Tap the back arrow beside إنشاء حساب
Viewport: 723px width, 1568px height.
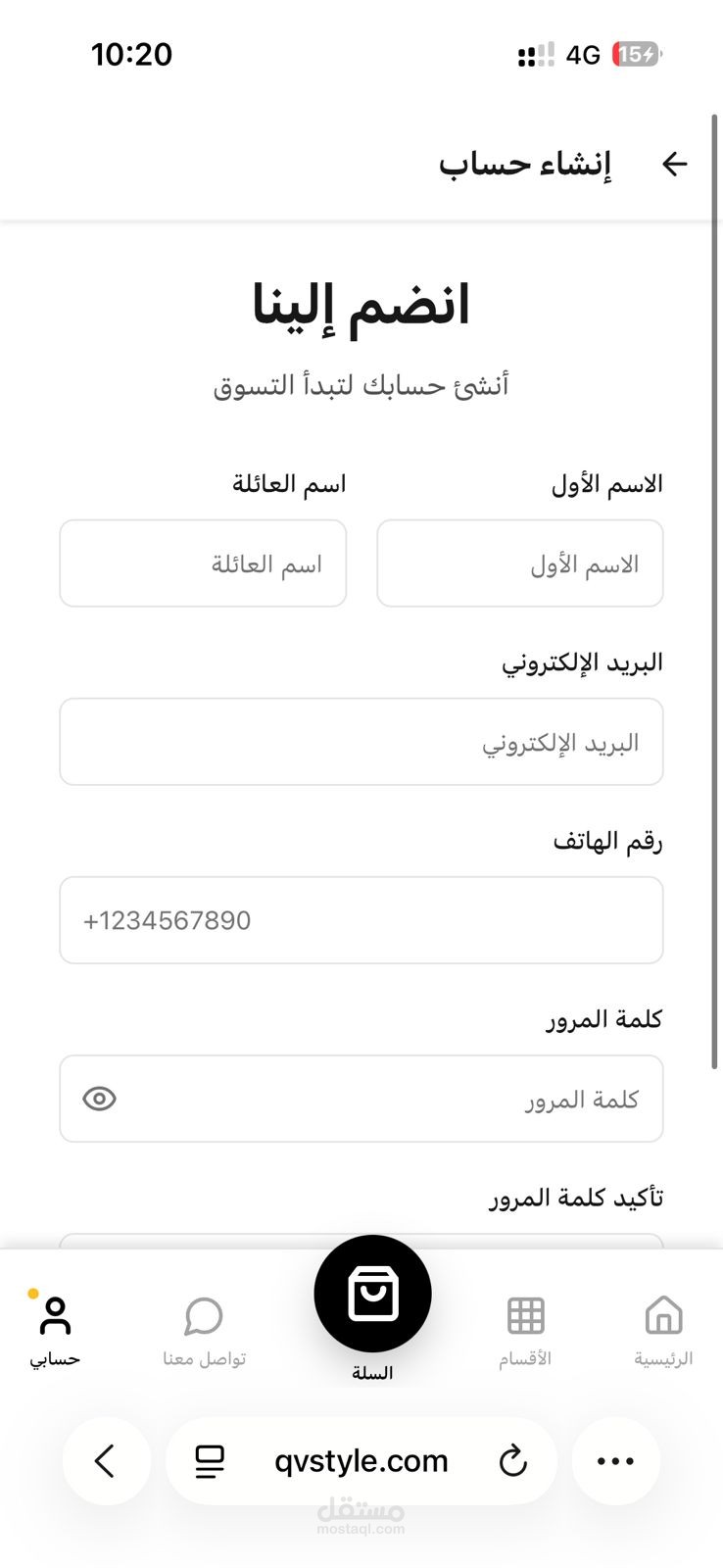click(x=675, y=164)
